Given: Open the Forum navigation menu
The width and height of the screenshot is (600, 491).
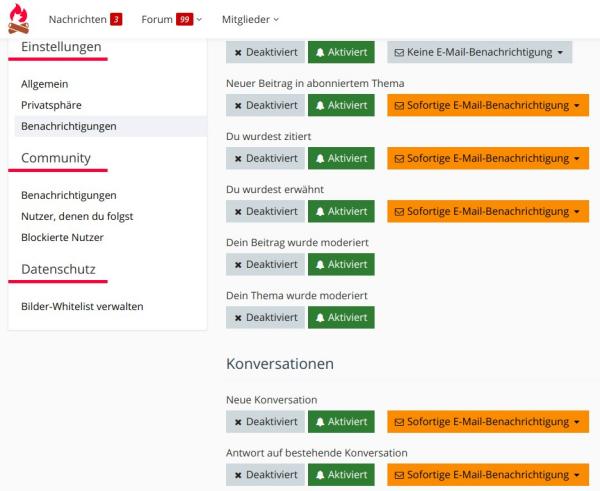Looking at the screenshot, I should pyautogui.click(x=165, y=19).
